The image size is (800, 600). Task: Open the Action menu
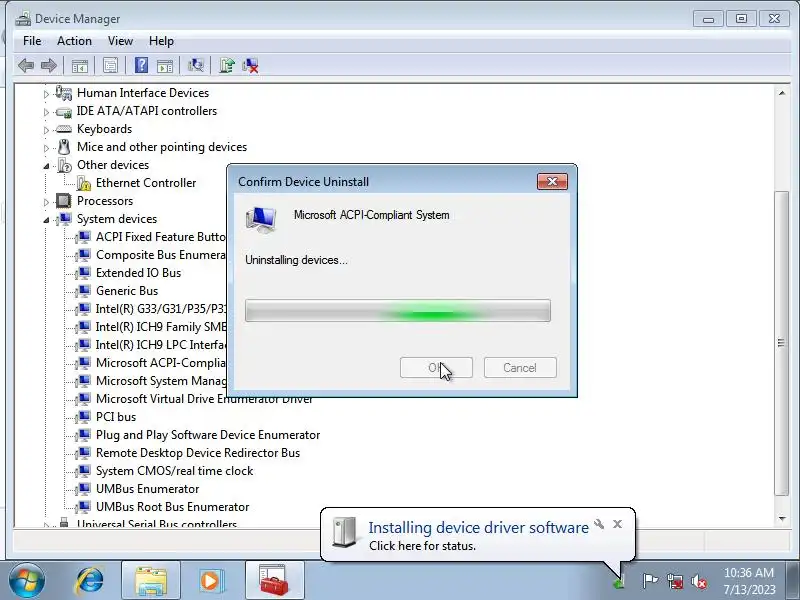(x=74, y=41)
